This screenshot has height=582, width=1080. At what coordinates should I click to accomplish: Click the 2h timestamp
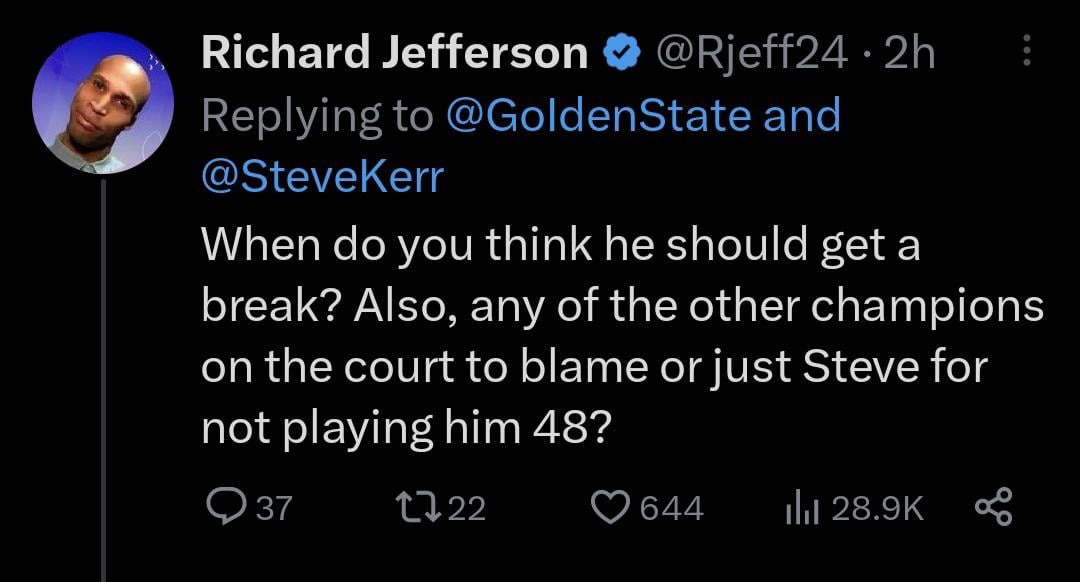coord(909,53)
